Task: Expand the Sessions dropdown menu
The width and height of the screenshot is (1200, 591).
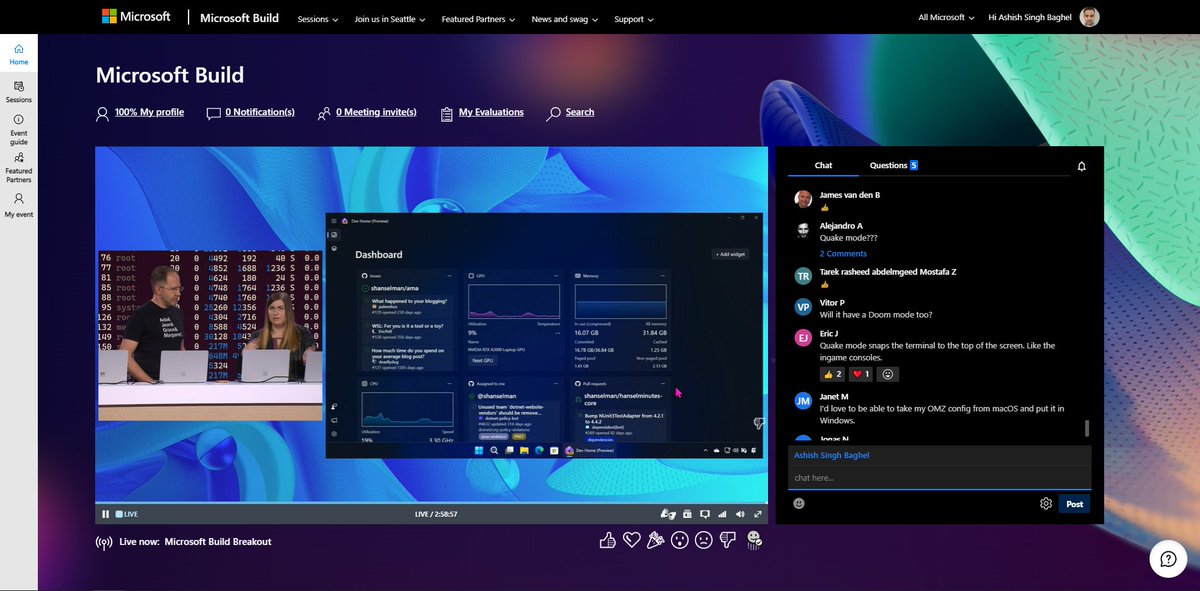Action: point(318,19)
